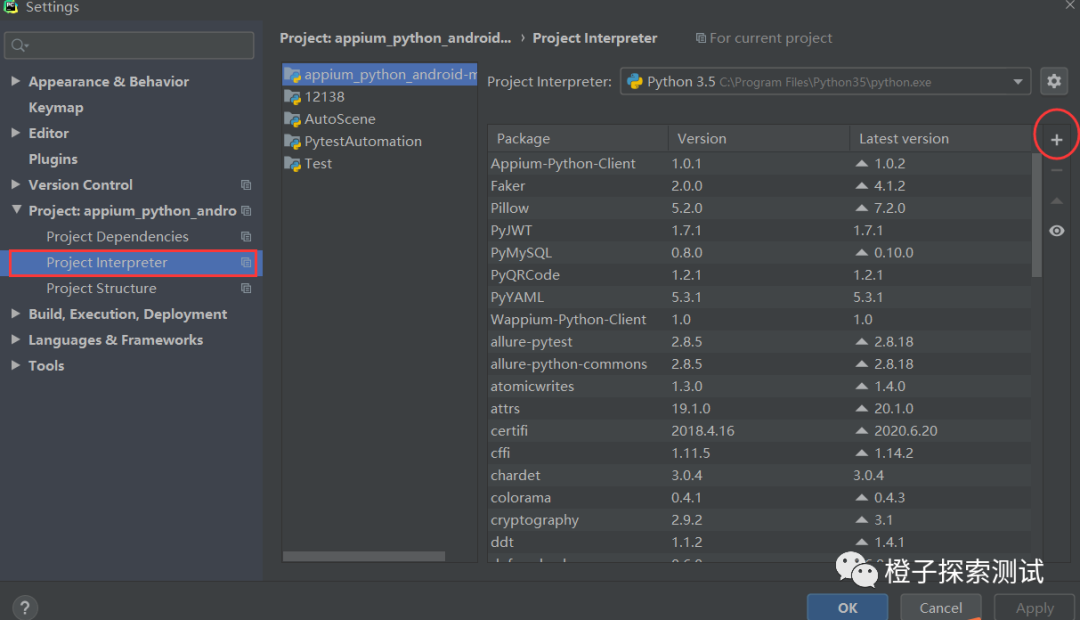This screenshot has width=1080, height=620.
Task: Select the chardet package row
Action: pyautogui.click(x=759, y=475)
